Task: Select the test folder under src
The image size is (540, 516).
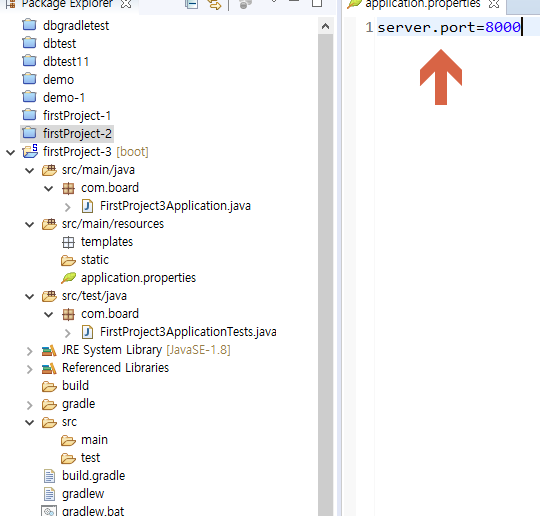Action: pyautogui.click(x=90, y=458)
